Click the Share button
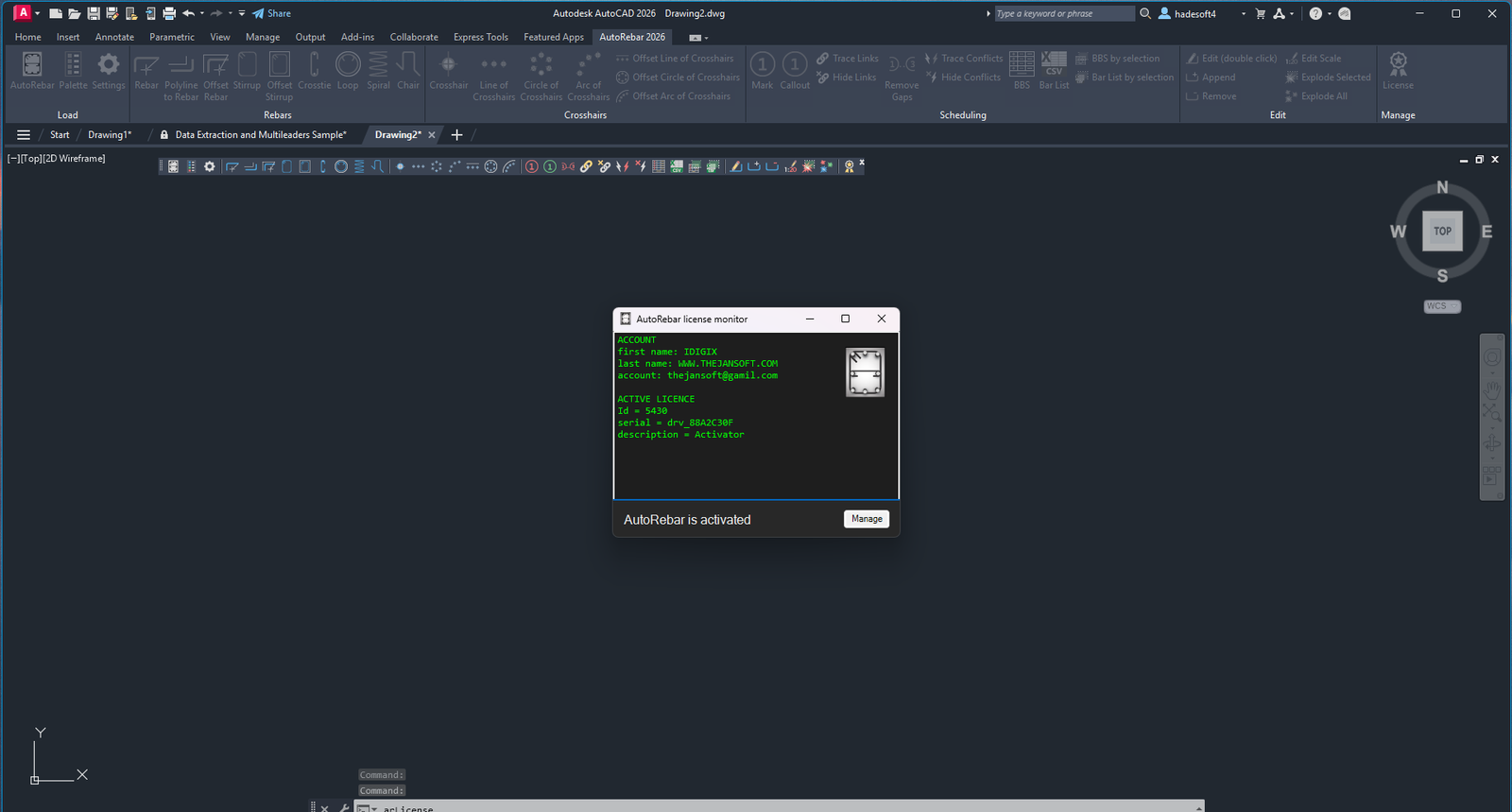Image resolution: width=1512 pixels, height=812 pixels. point(272,13)
